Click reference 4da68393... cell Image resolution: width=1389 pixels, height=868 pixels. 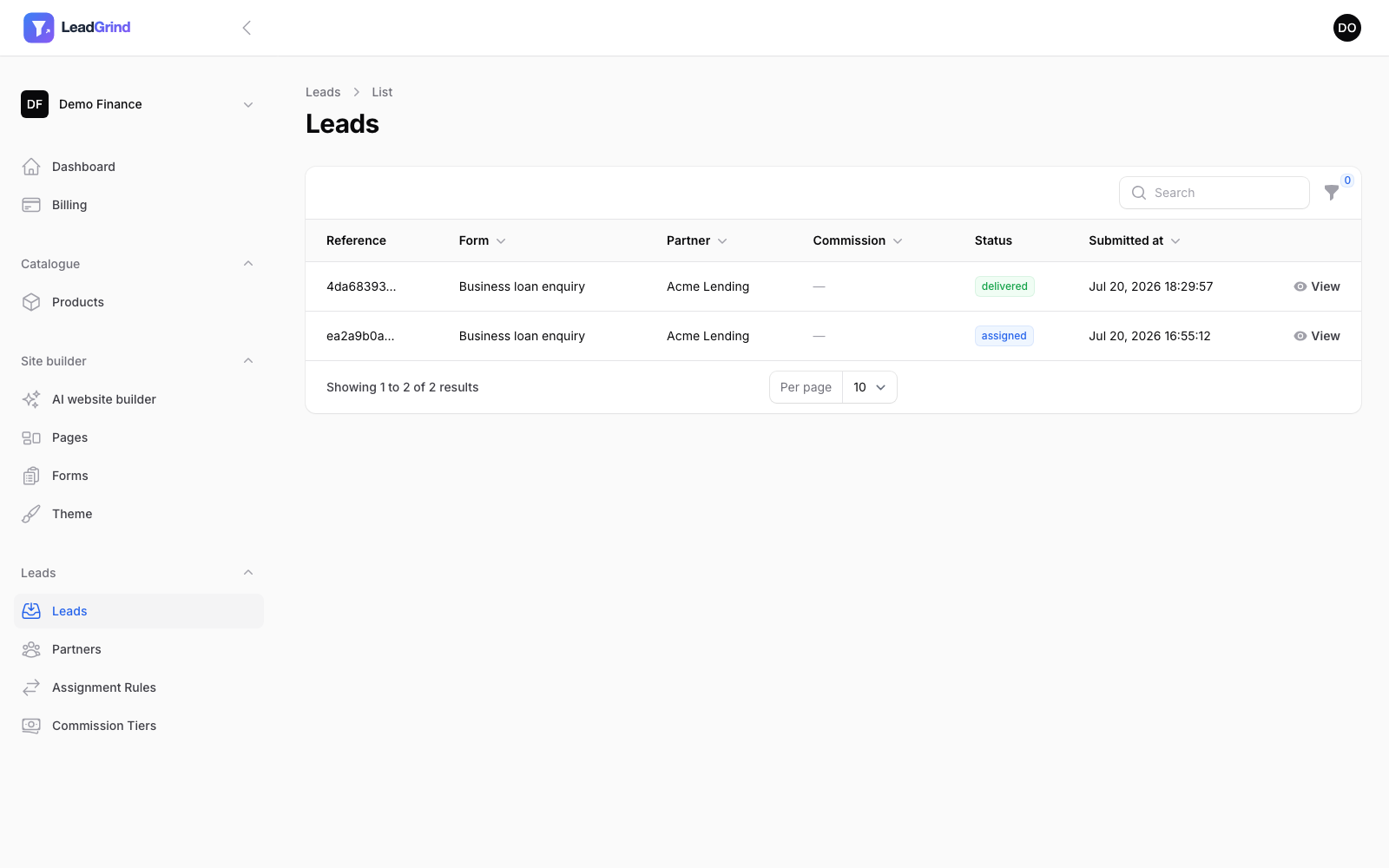pyautogui.click(x=361, y=286)
